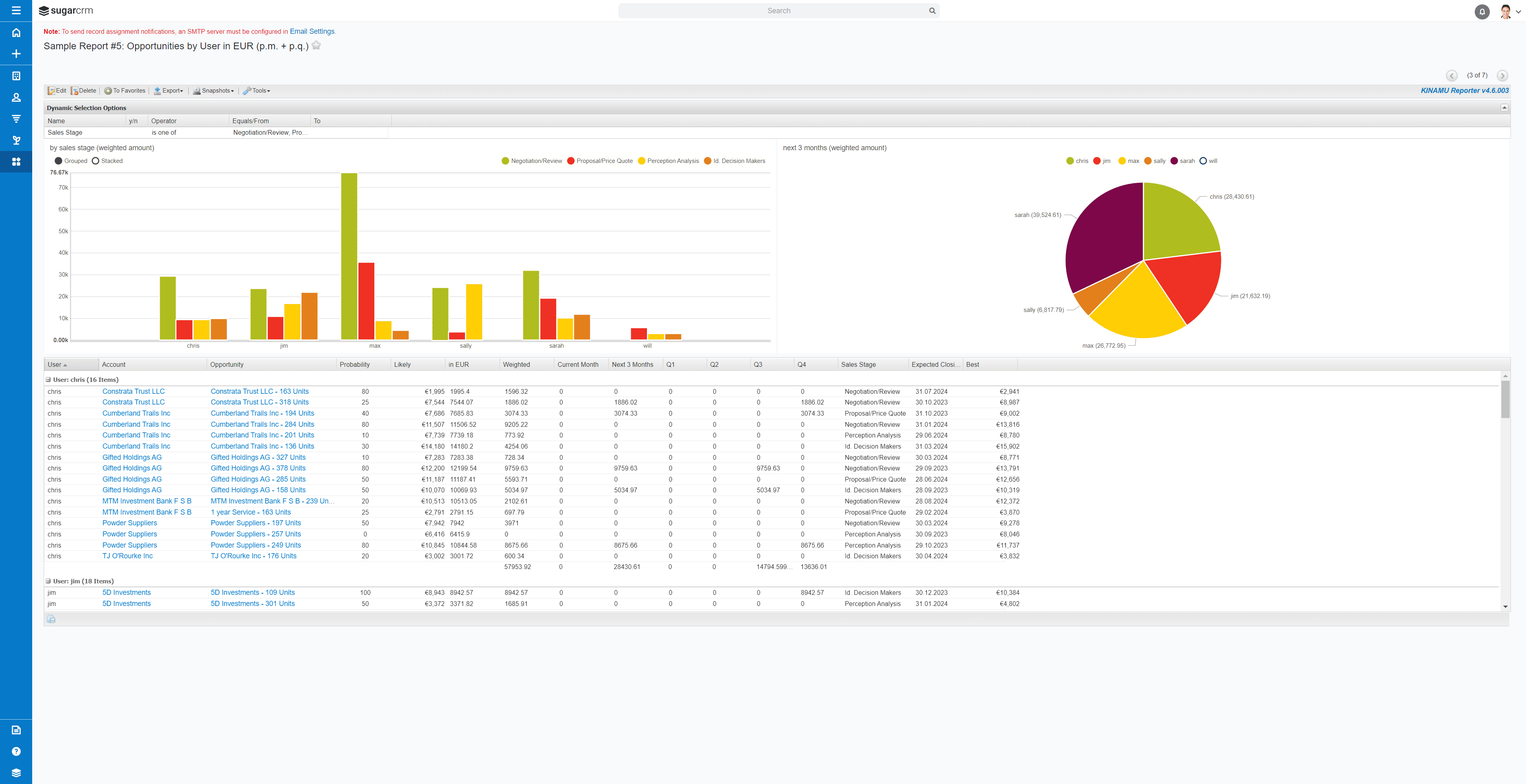Click the Create plus sidebar icon

[16, 54]
